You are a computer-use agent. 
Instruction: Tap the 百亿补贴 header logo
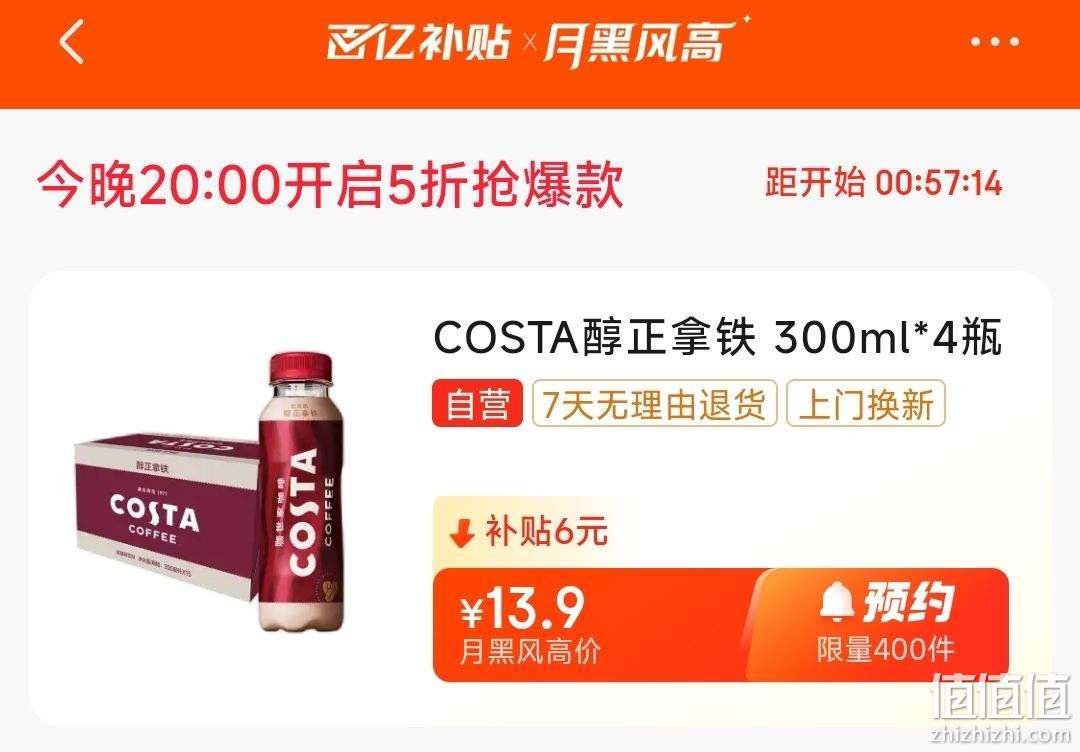(418, 43)
